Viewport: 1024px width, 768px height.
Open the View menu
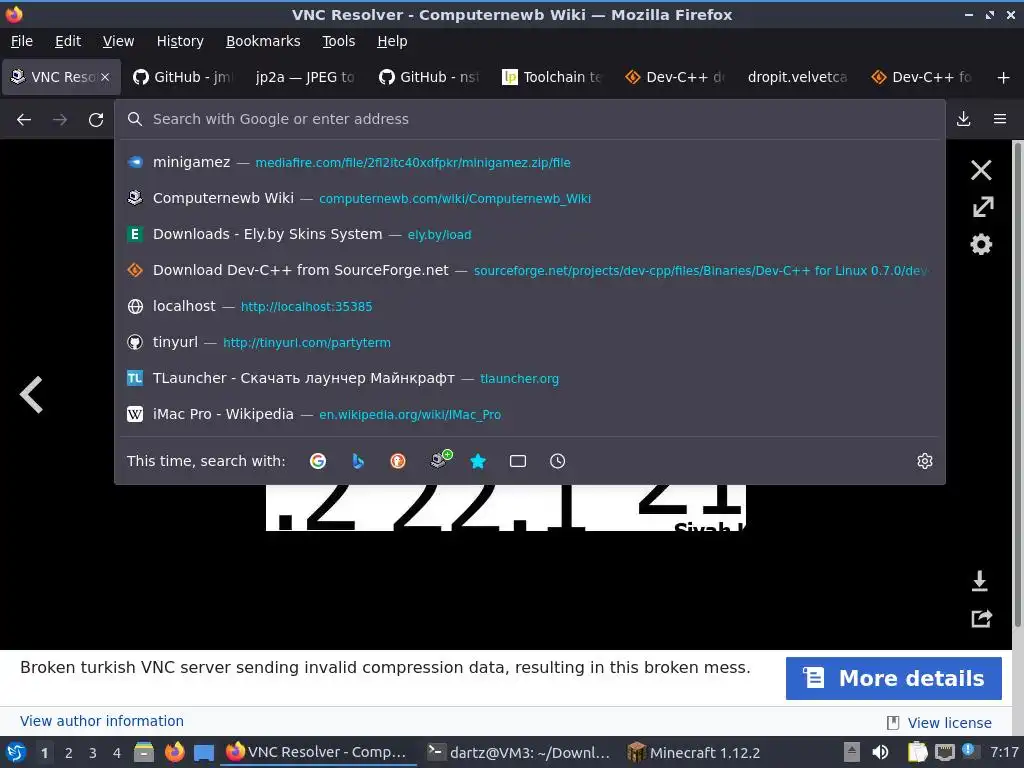click(x=118, y=41)
